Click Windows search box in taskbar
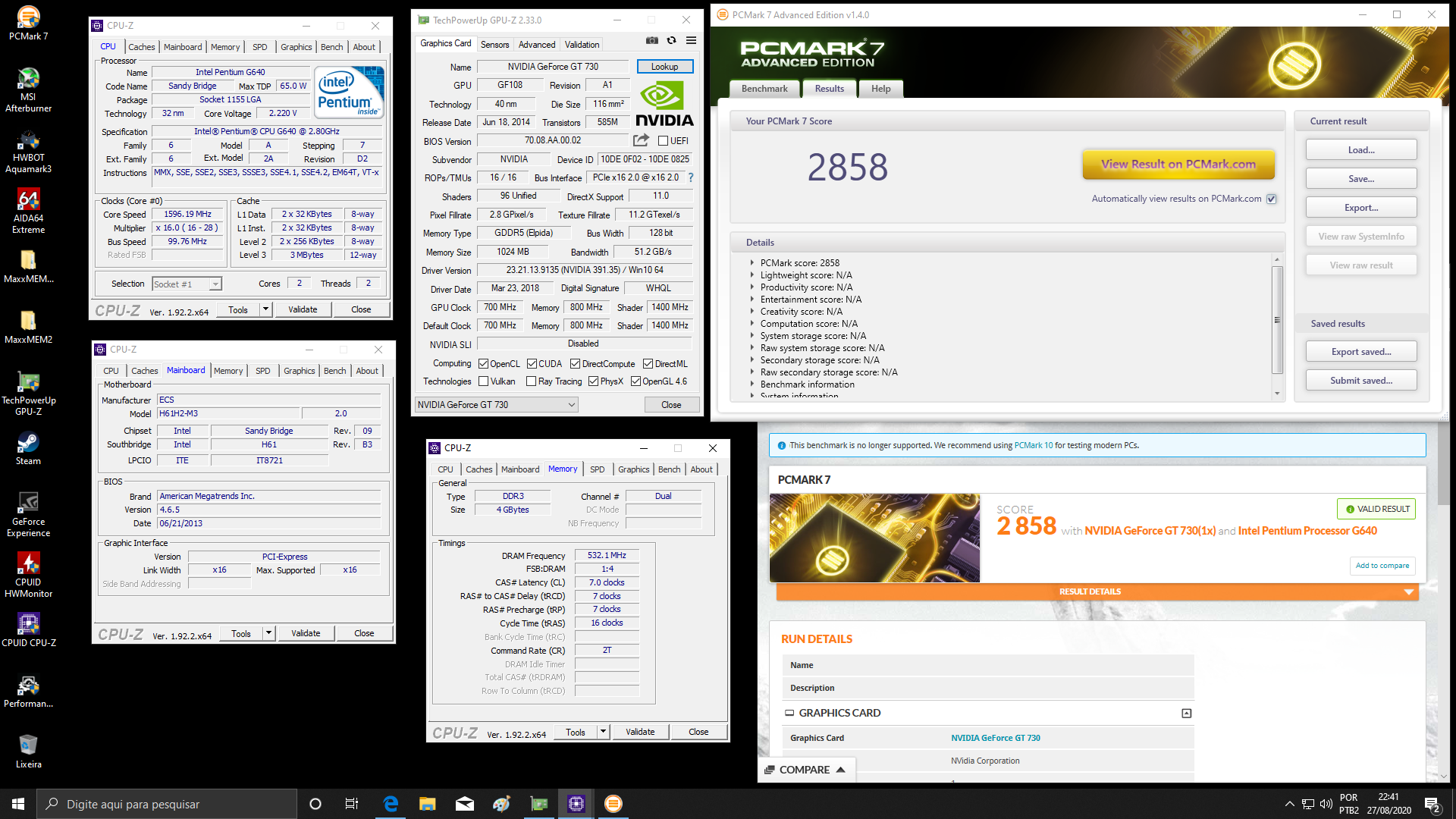Viewport: 1456px width, 819px height. (x=167, y=804)
